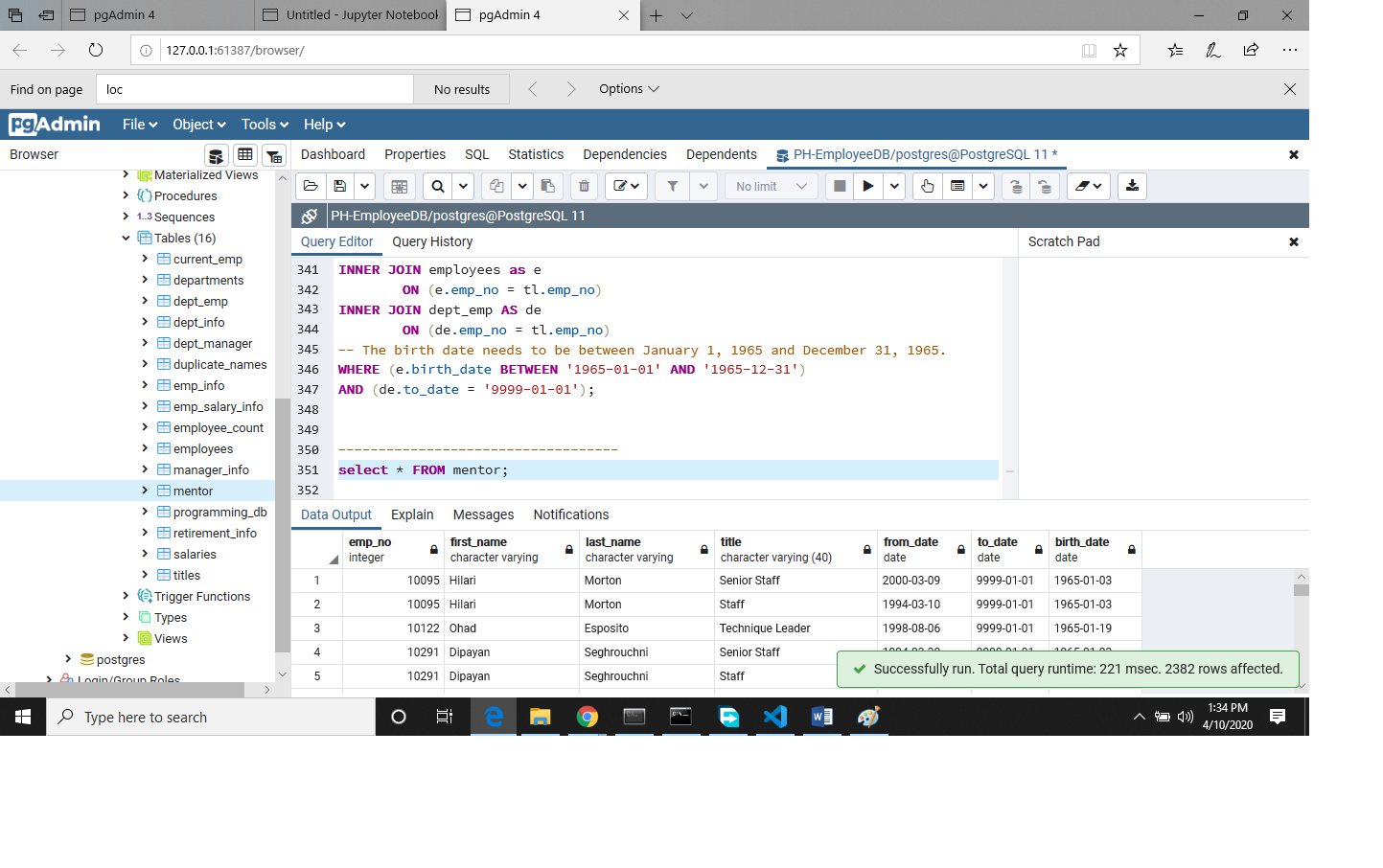Expand the employees table node
Image resolution: width=1383 pixels, height=868 pixels.
[x=145, y=448]
